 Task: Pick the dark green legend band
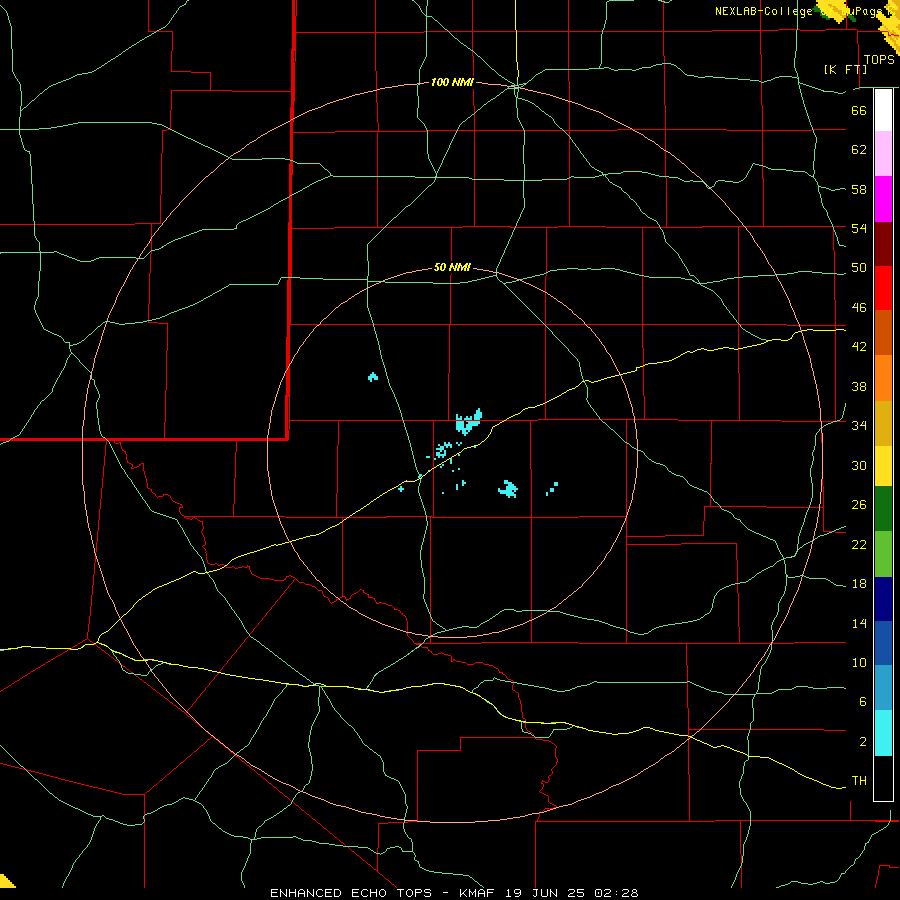883,509
